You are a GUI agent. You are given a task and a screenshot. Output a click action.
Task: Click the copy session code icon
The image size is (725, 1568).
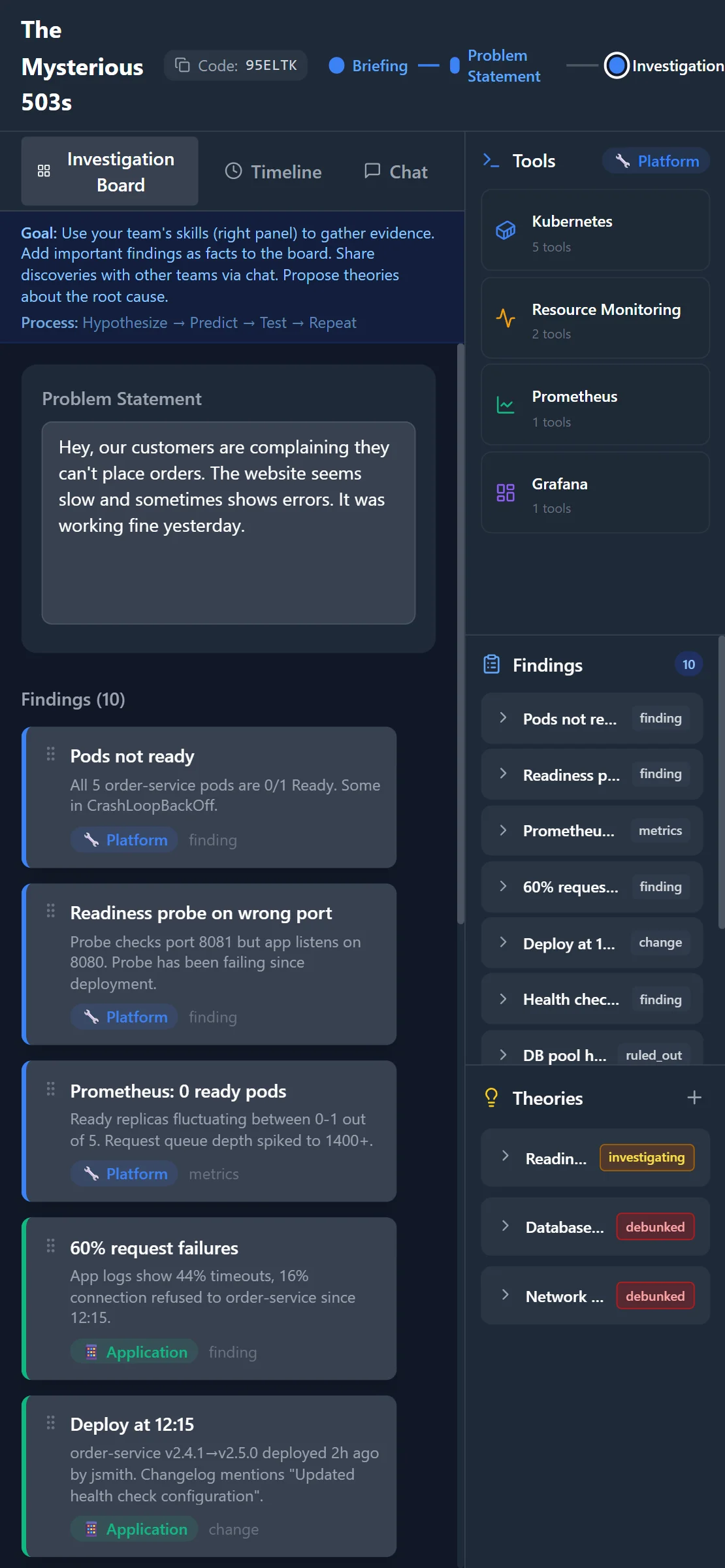click(x=182, y=65)
